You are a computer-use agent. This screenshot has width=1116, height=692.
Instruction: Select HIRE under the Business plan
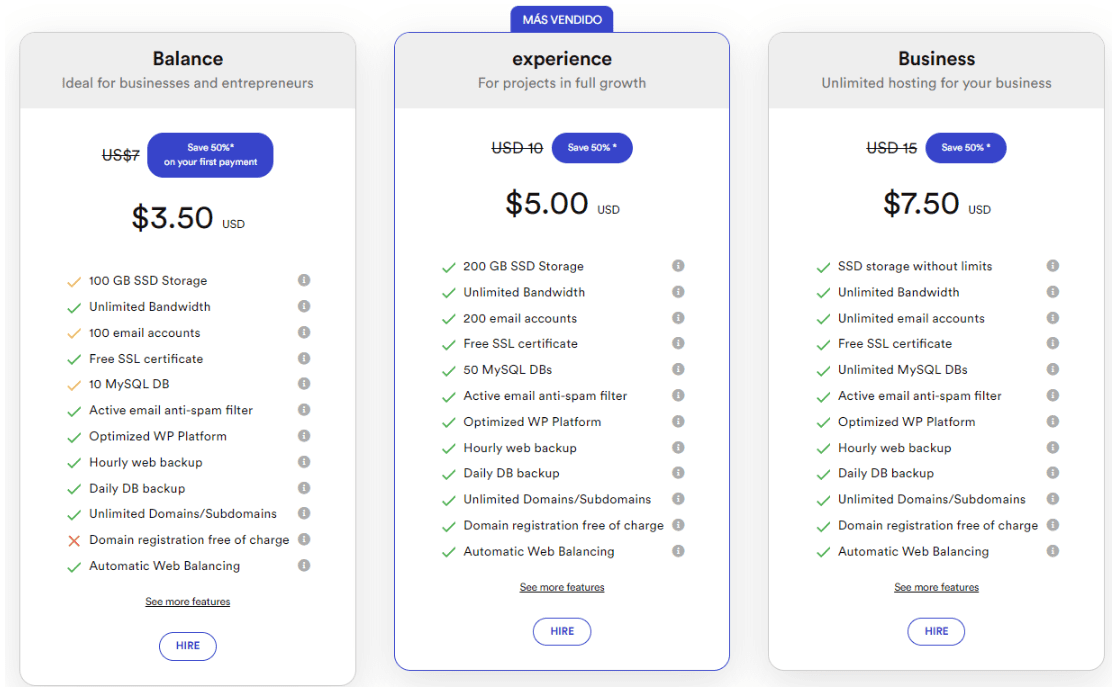point(936,631)
